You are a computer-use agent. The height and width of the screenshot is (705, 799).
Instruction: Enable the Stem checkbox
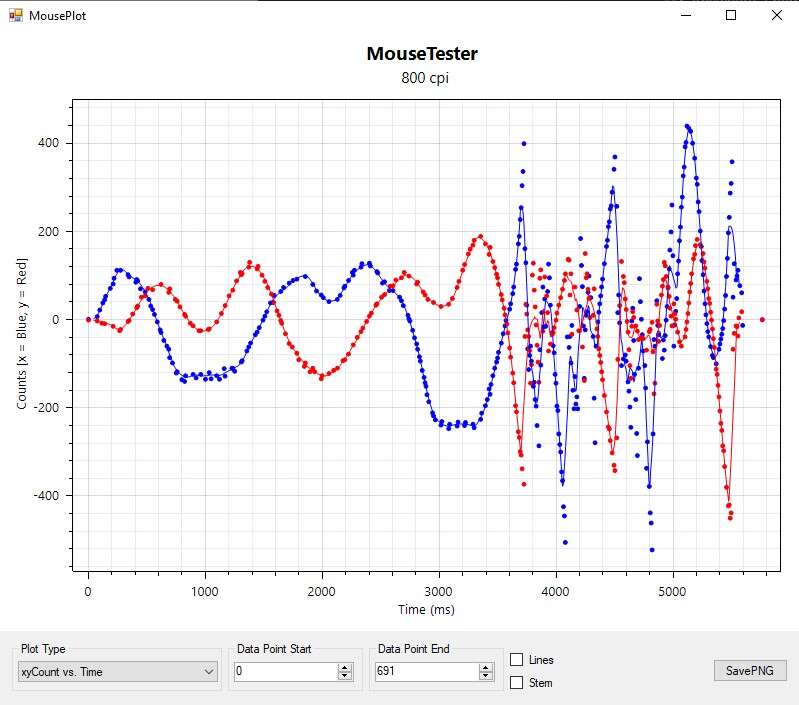click(x=517, y=683)
